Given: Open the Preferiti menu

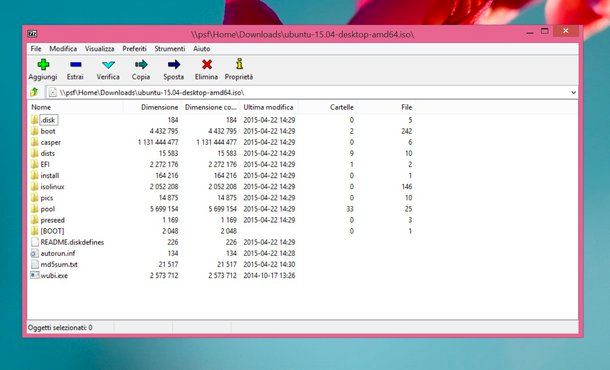Looking at the screenshot, I should click(x=135, y=49).
